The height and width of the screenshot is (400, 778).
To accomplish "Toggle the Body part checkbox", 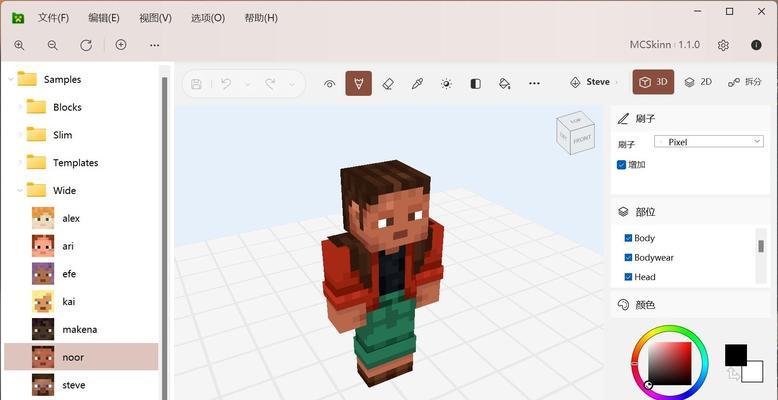I will click(x=628, y=238).
